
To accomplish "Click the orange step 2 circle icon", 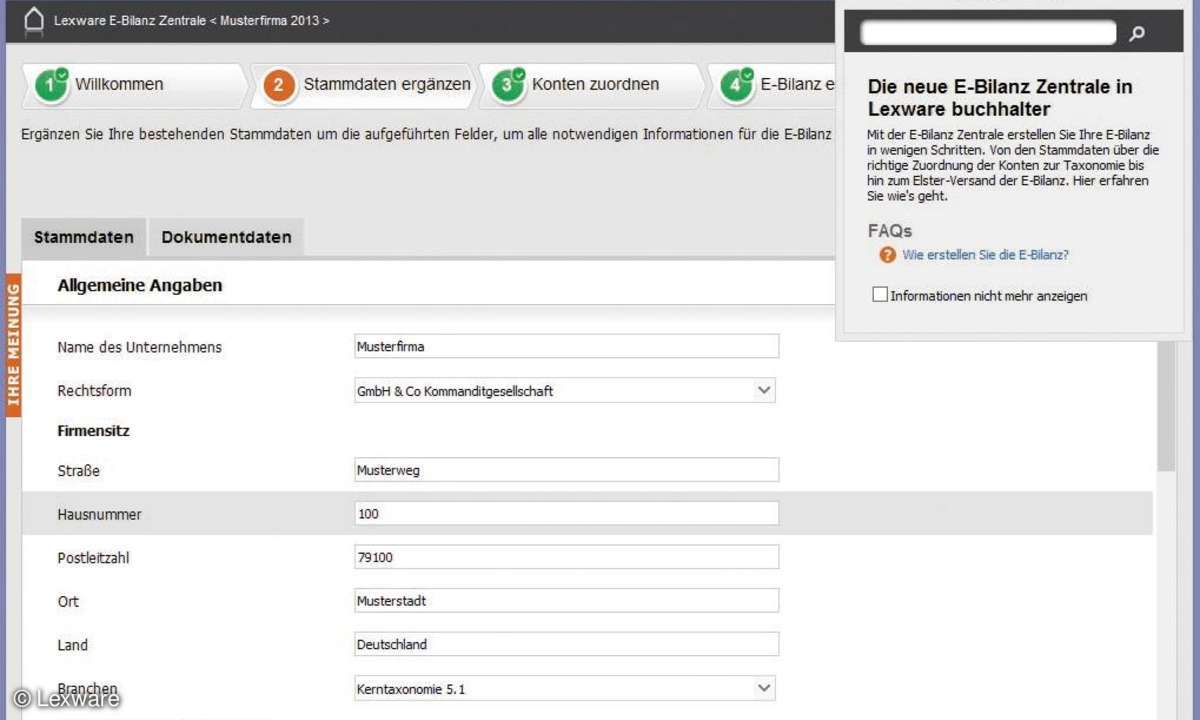I will (280, 86).
